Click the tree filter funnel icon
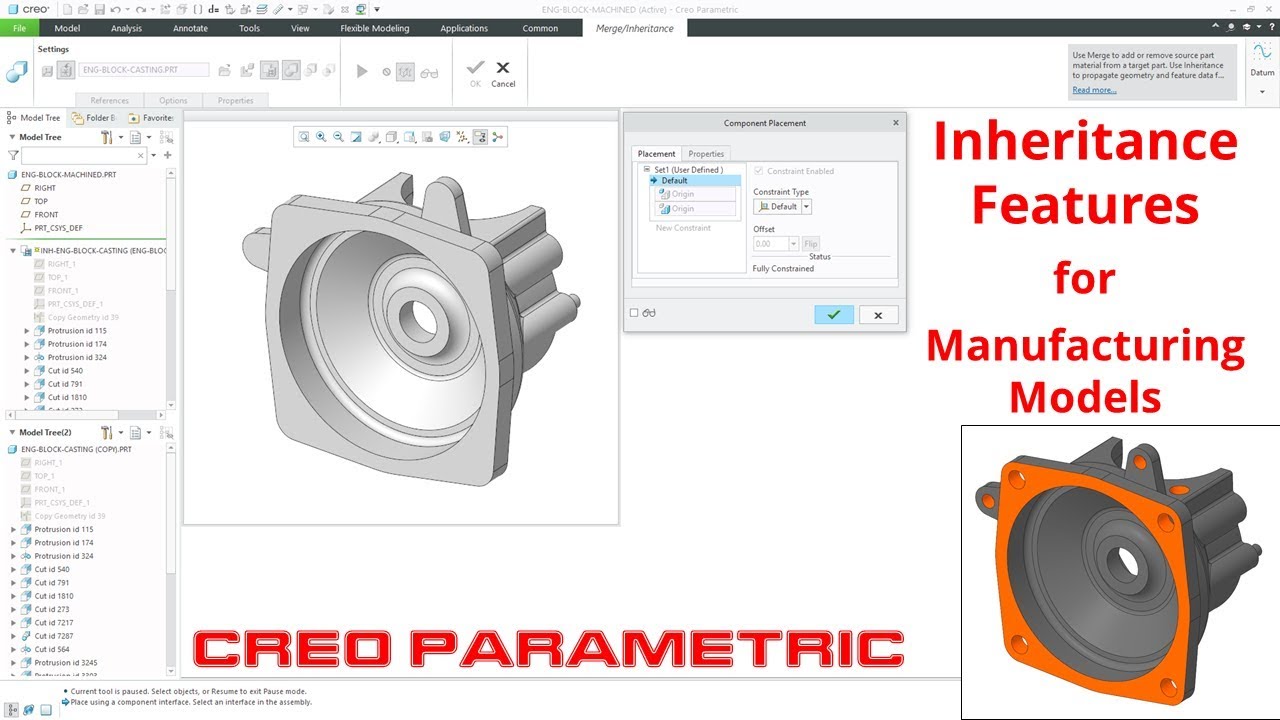Viewport: 1280px width, 720px height. 13,155
